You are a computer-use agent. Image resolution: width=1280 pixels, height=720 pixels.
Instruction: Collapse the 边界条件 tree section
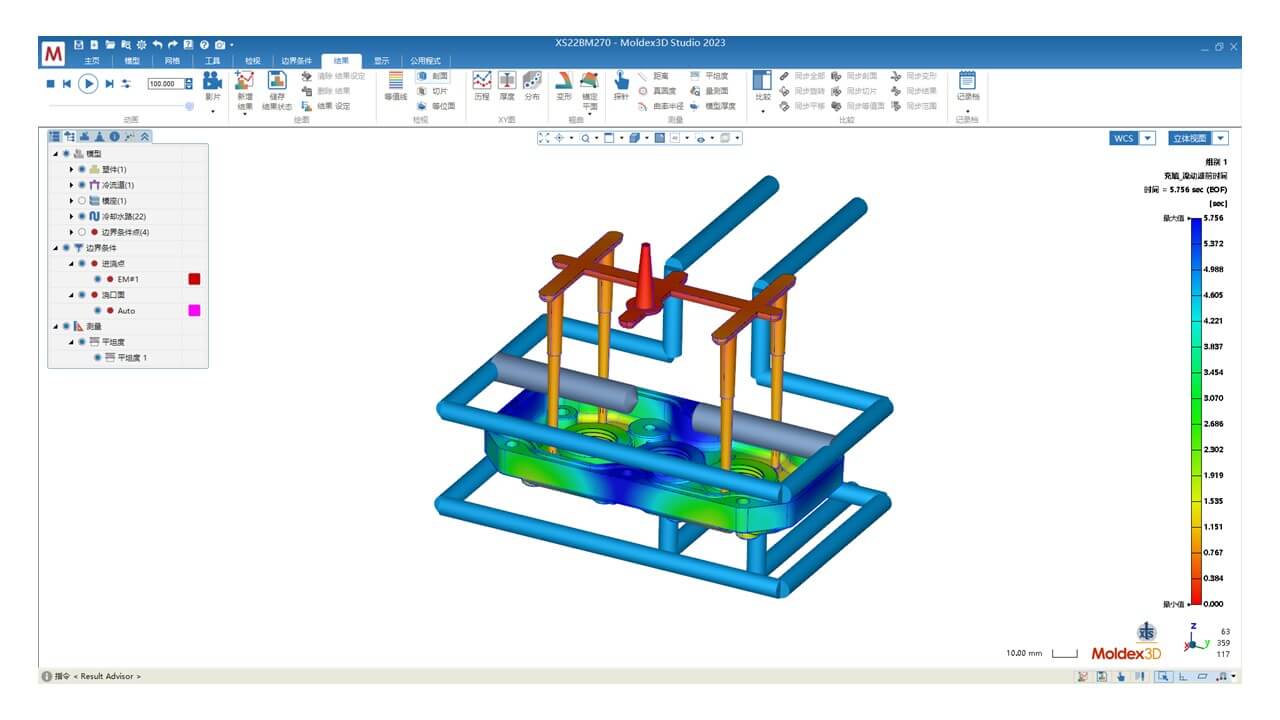click(56, 248)
